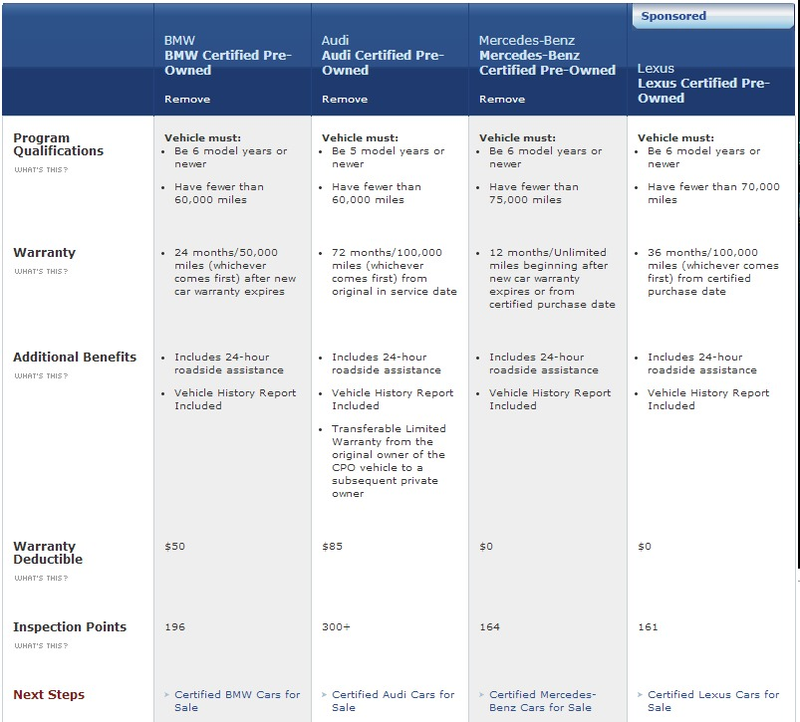This screenshot has width=800, height=722.
Task: Click BMW inspection points value 196
Action: coord(175,627)
